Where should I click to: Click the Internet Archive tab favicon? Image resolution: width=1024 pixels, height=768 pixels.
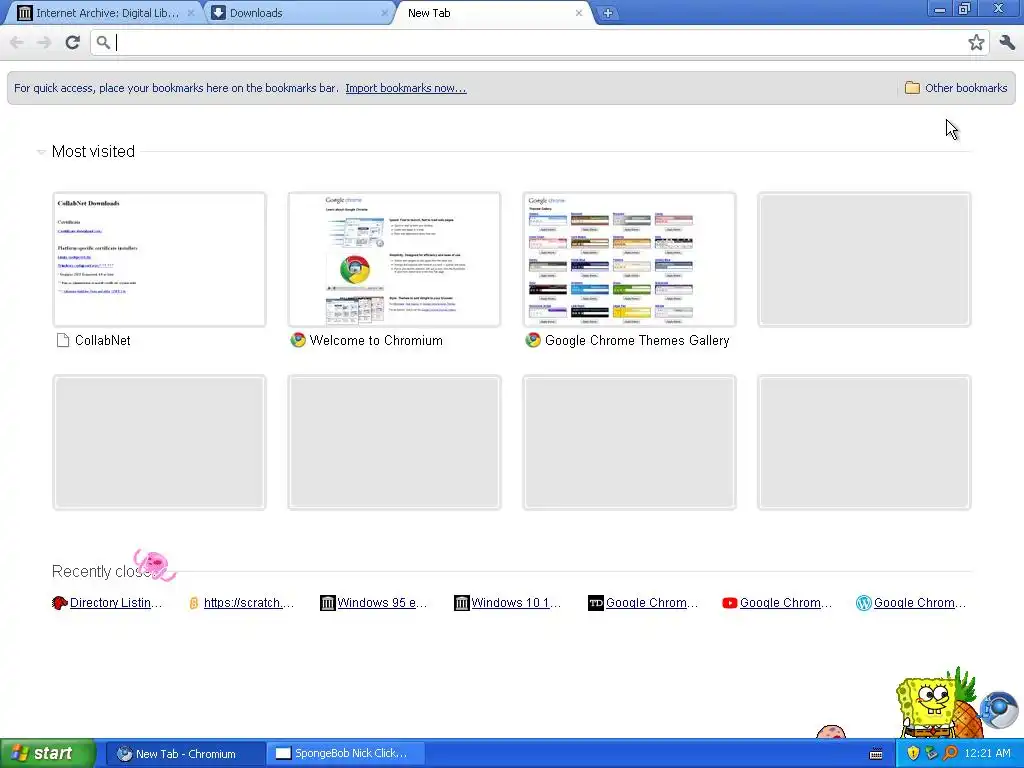point(25,13)
